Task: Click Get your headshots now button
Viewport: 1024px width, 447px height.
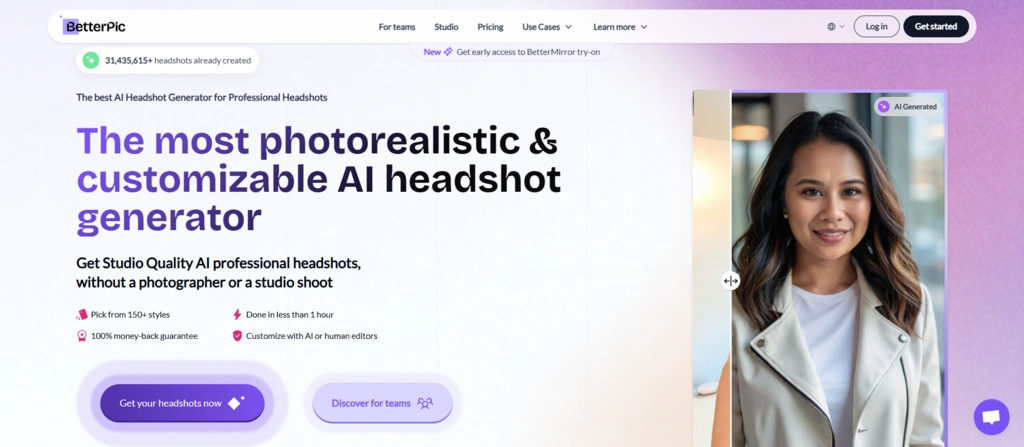Action: 182,403
